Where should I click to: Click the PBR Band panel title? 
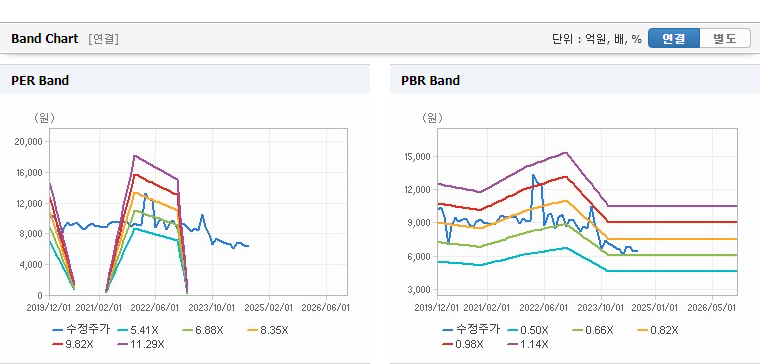[x=430, y=80]
